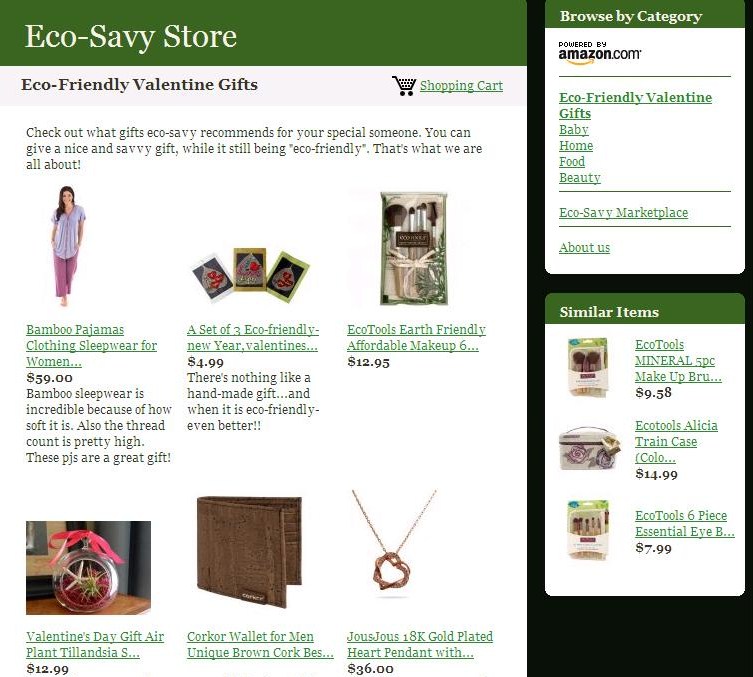Select the Home category
This screenshot has width=753, height=677.
[x=576, y=145]
